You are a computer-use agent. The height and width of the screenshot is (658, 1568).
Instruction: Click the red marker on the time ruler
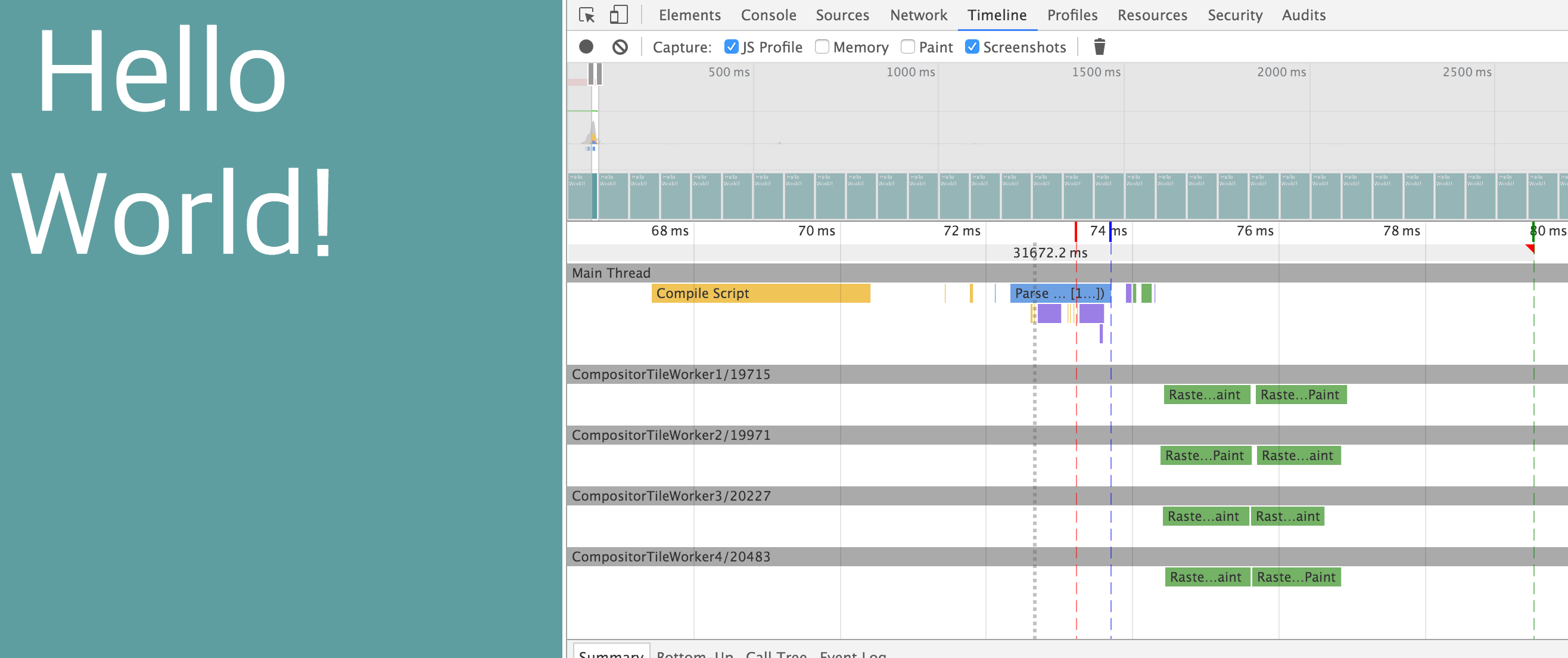click(1075, 231)
